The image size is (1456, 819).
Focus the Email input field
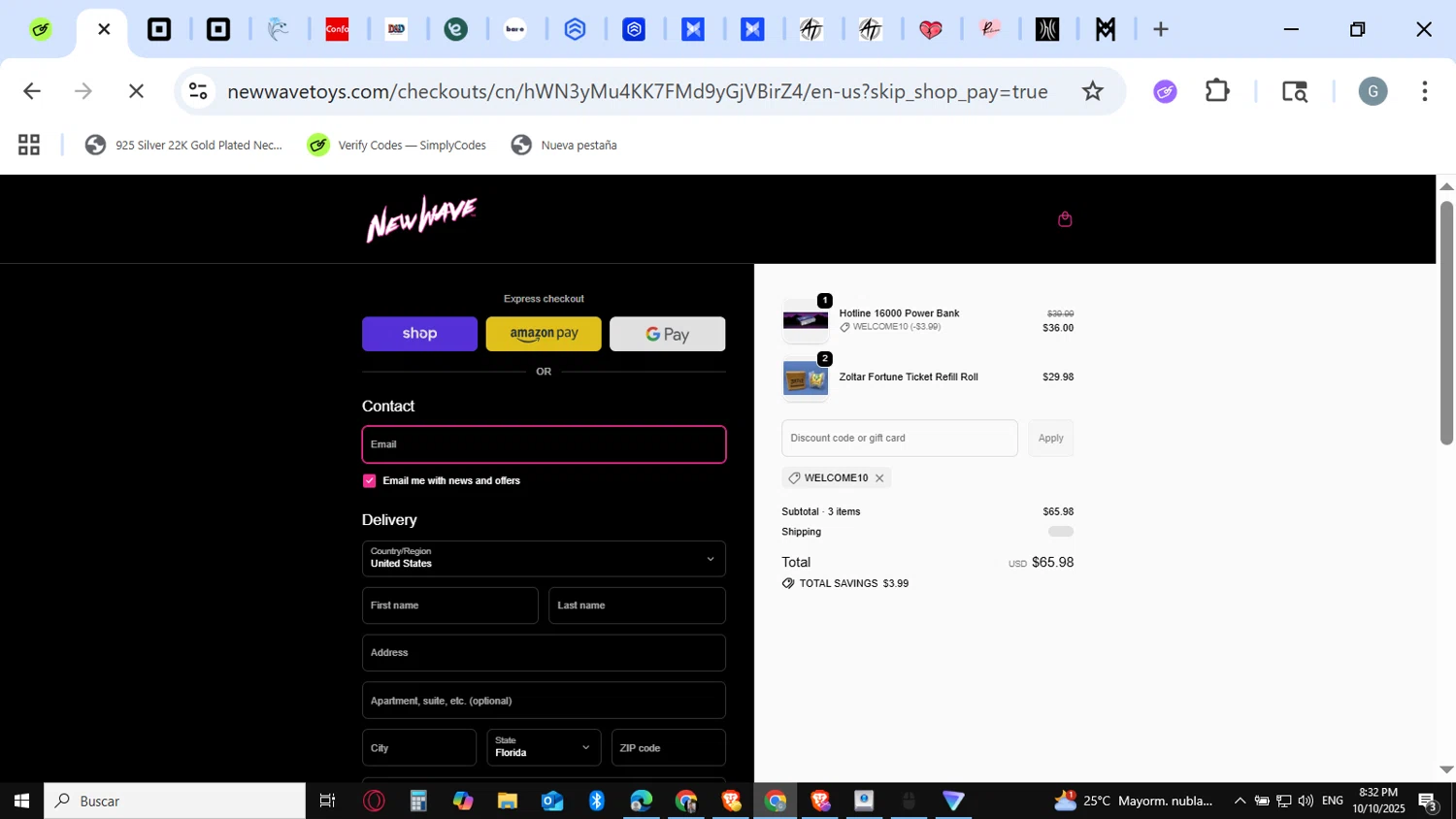pos(544,444)
